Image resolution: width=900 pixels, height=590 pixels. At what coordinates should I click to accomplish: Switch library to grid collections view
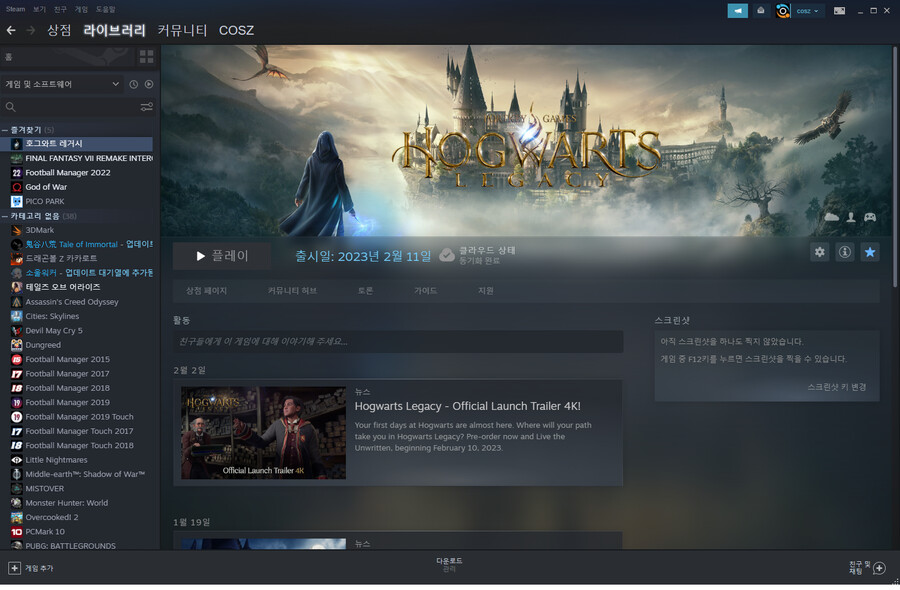pyautogui.click(x=147, y=57)
